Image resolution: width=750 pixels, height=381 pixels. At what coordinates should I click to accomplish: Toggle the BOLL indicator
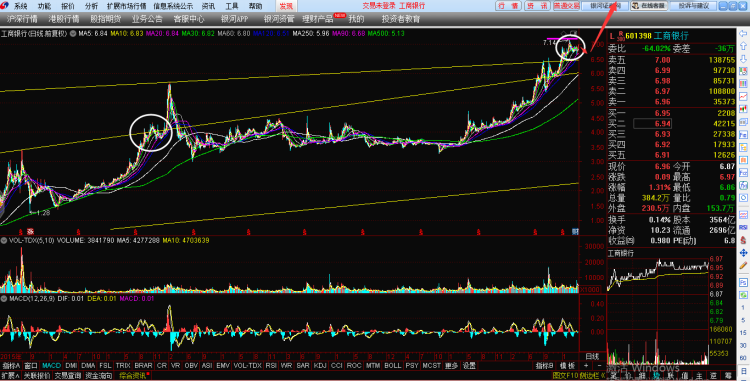pyautogui.click(x=393, y=366)
